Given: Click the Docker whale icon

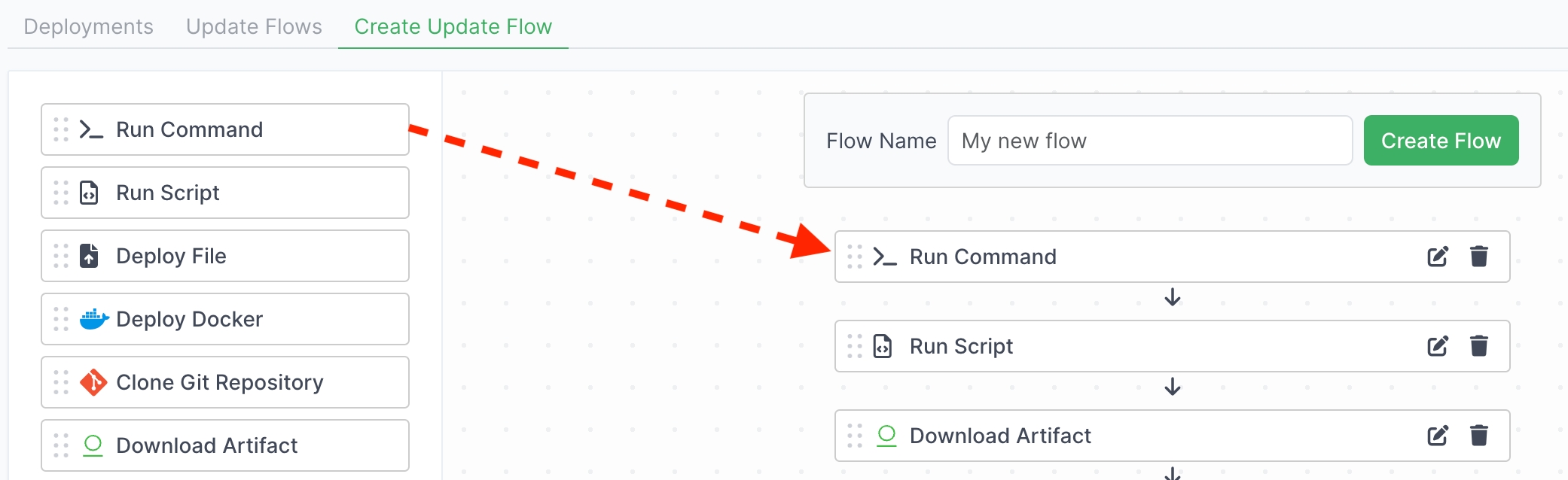Looking at the screenshot, I should pos(94,319).
